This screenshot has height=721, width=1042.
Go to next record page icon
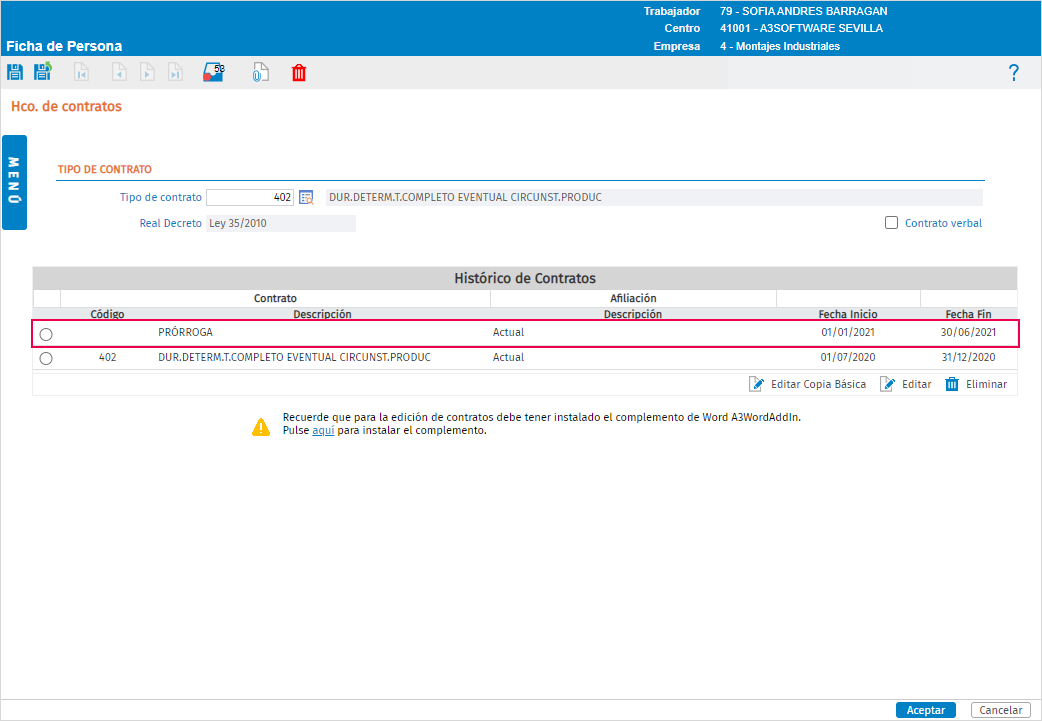pos(148,72)
